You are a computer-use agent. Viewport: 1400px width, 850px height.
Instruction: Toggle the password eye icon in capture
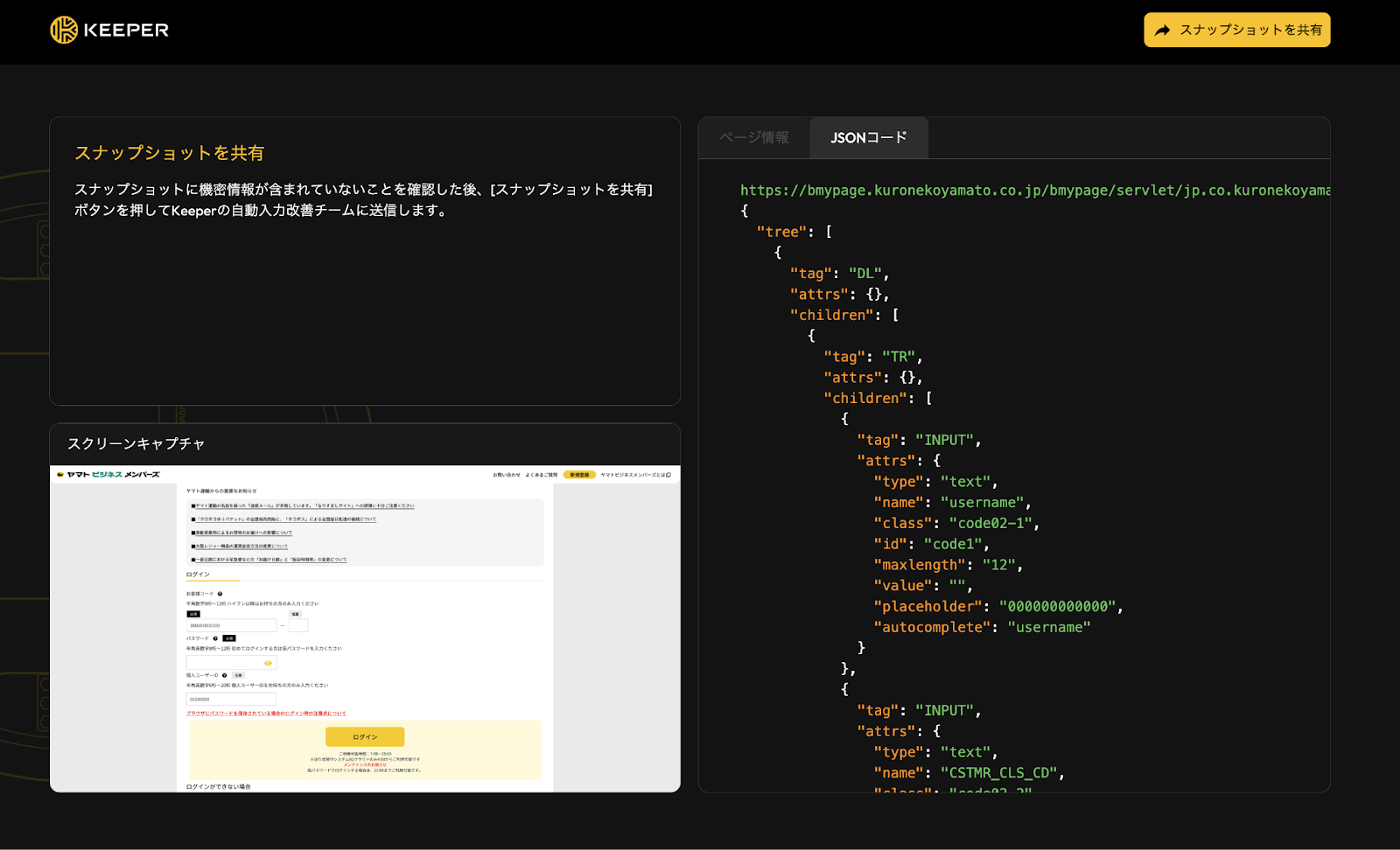pyautogui.click(x=268, y=663)
